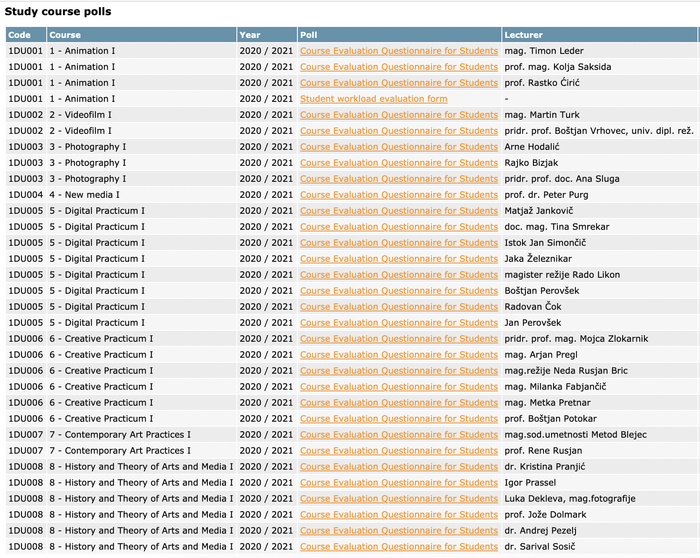Select lecturer name 'mag. Arjan Pregl'
The width and height of the screenshot is (700, 558).
coord(541,355)
